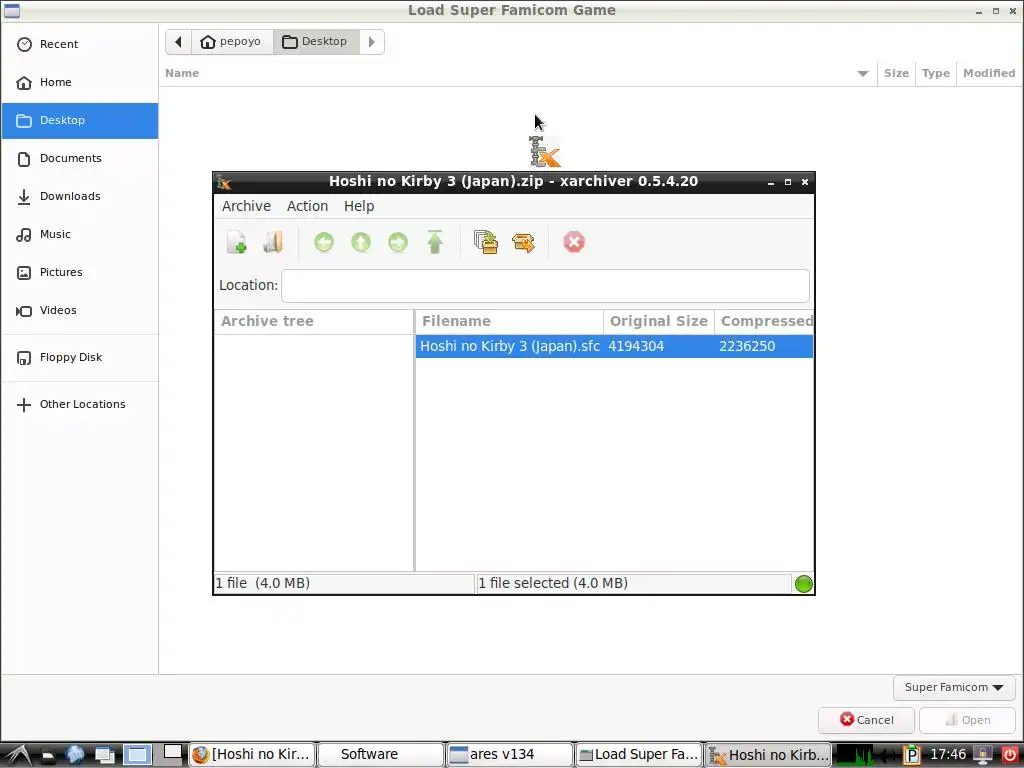Open the Action menu in xarchiver
The image size is (1024, 768).
308,206
